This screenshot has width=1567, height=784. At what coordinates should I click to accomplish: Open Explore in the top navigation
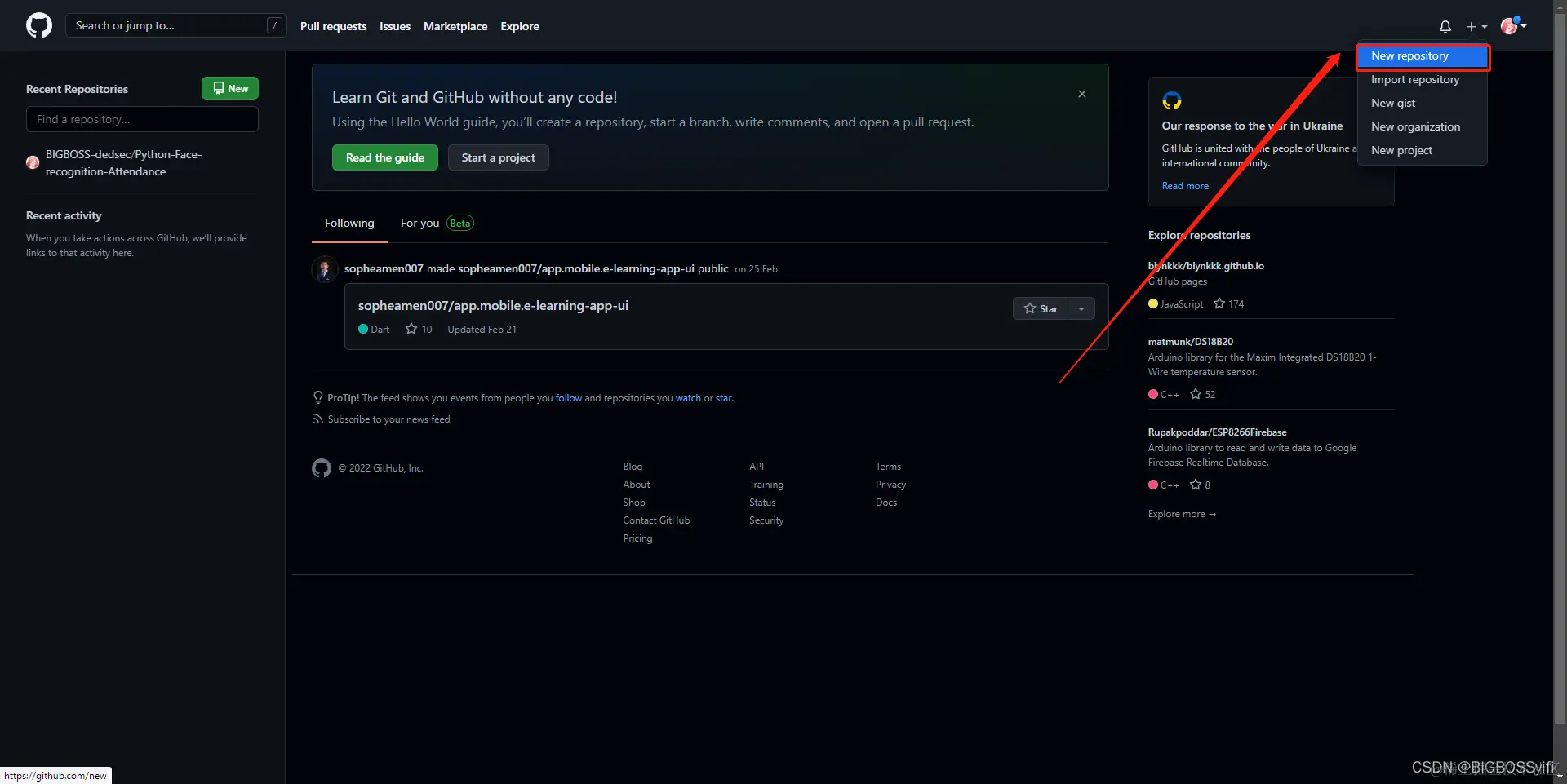tap(520, 26)
